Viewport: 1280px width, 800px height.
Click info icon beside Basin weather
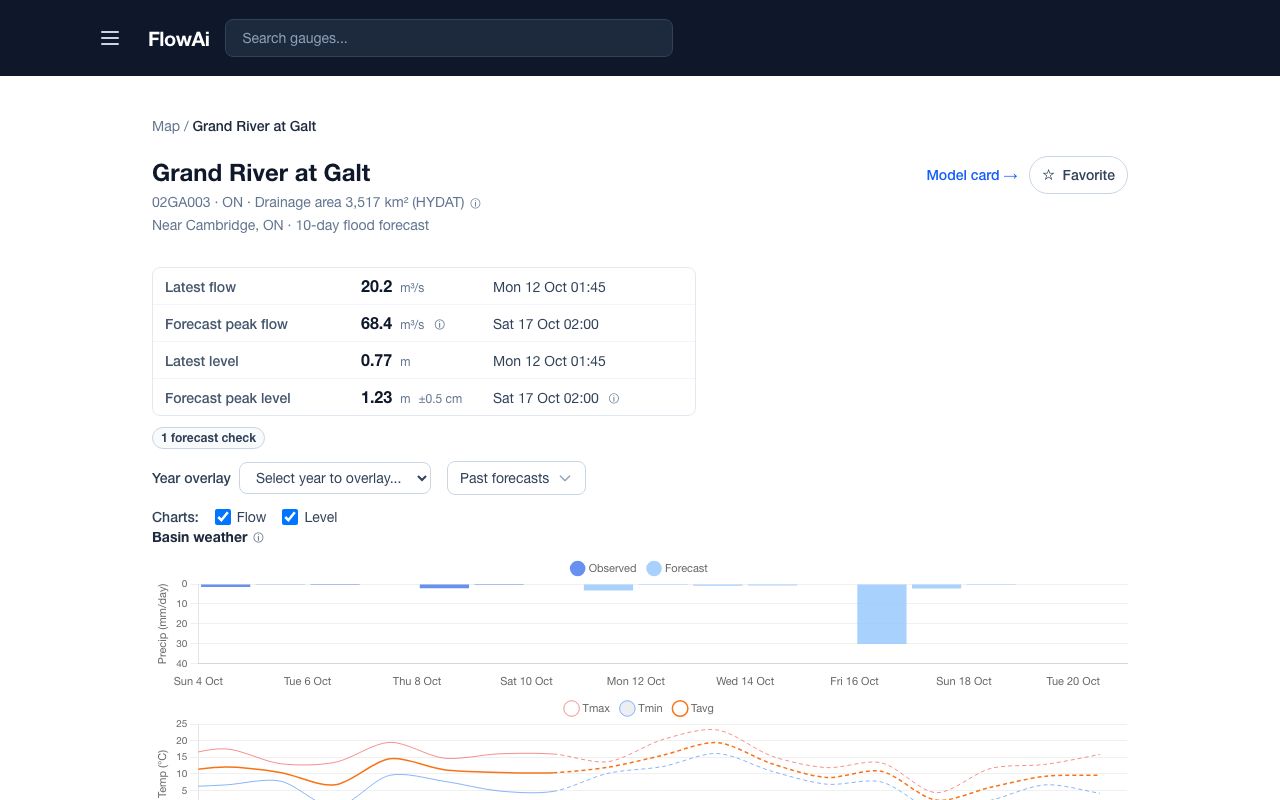[x=258, y=538]
